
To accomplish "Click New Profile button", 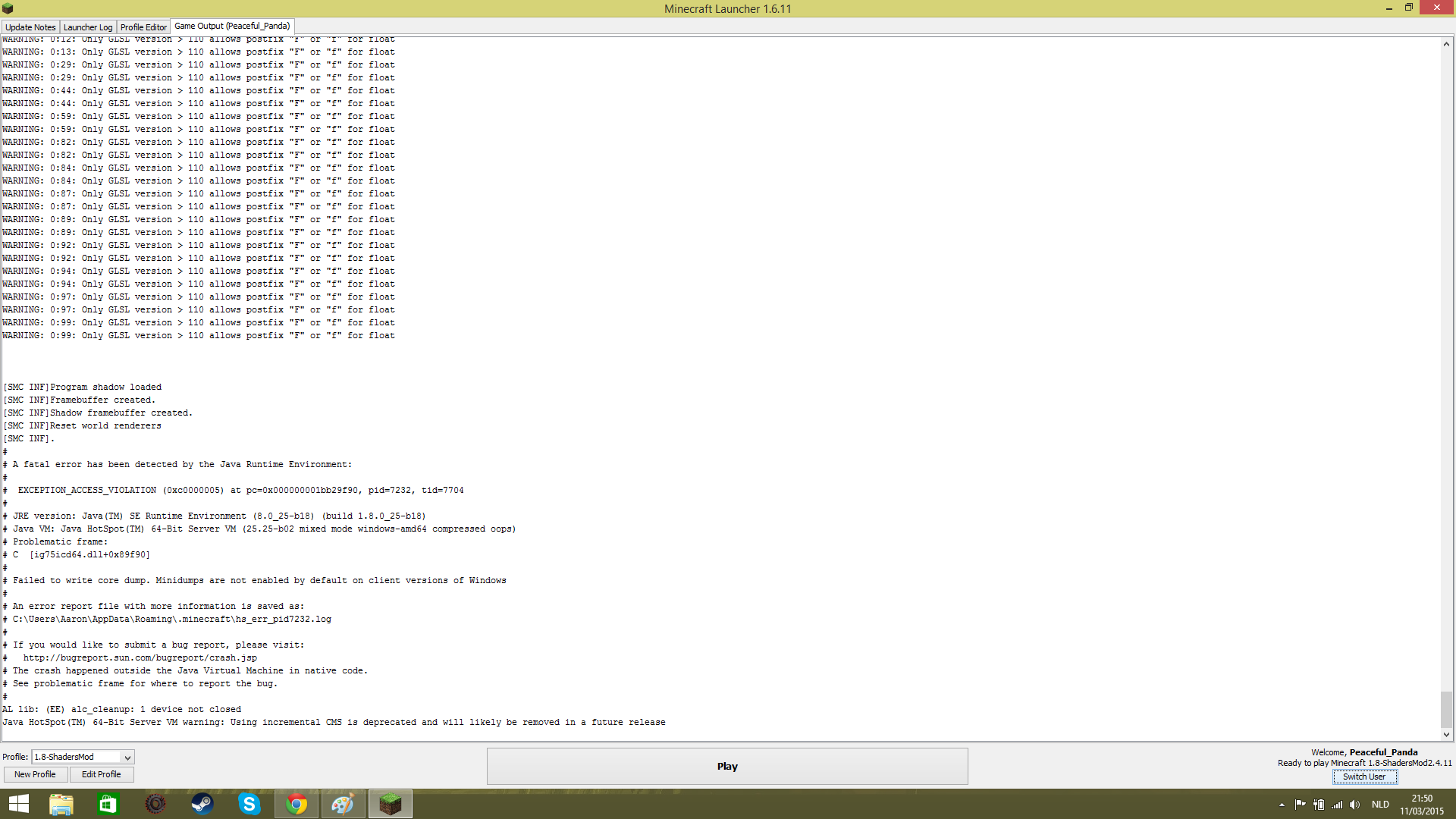I will point(35,774).
